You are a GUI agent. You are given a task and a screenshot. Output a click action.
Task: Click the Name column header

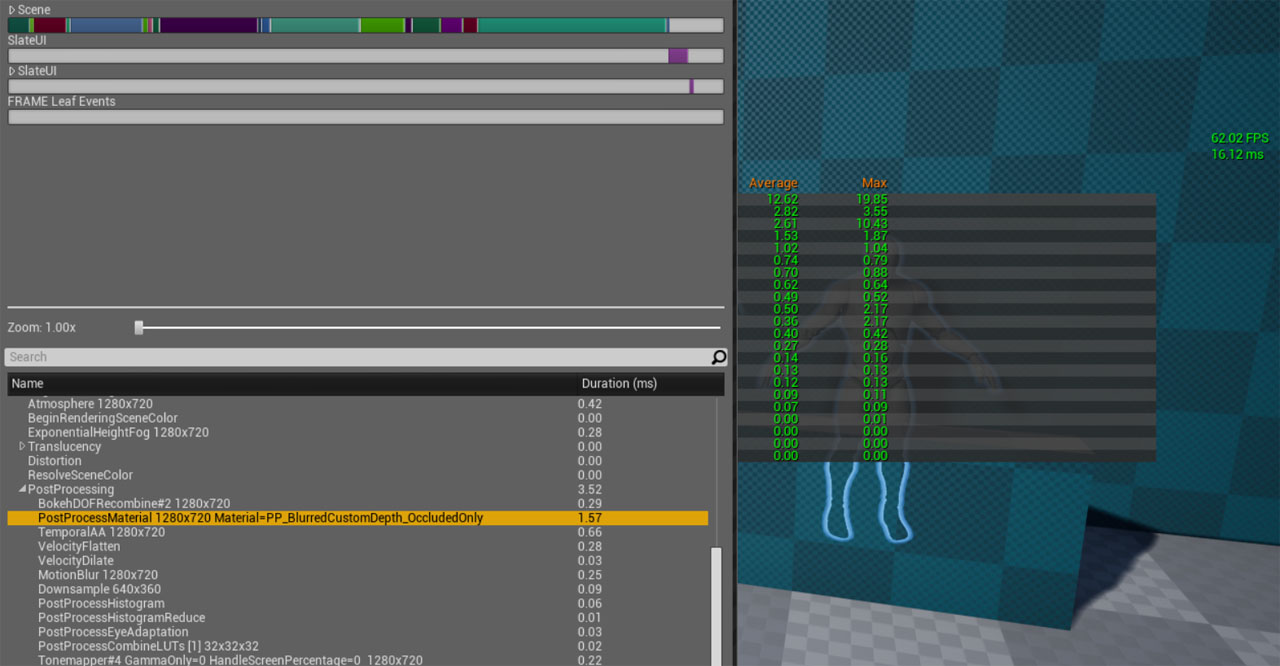point(293,384)
